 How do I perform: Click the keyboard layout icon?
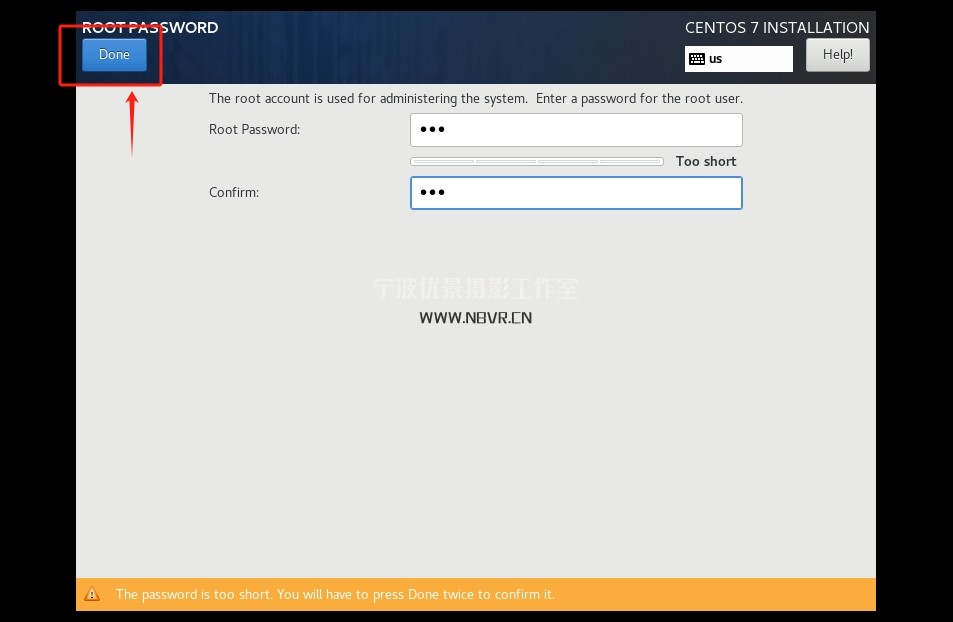(697, 59)
